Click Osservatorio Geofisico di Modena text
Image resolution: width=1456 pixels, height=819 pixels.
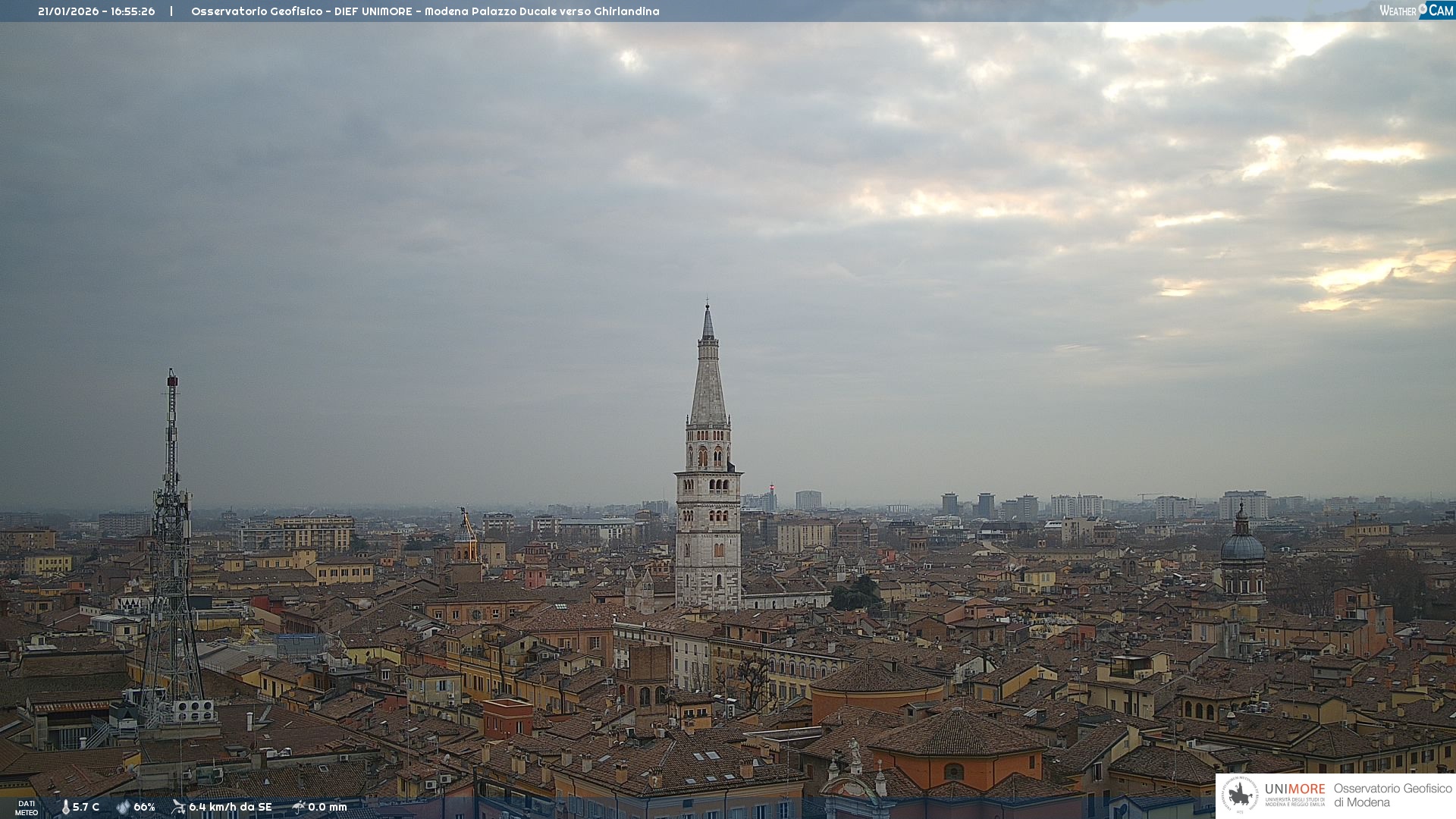(1392, 795)
